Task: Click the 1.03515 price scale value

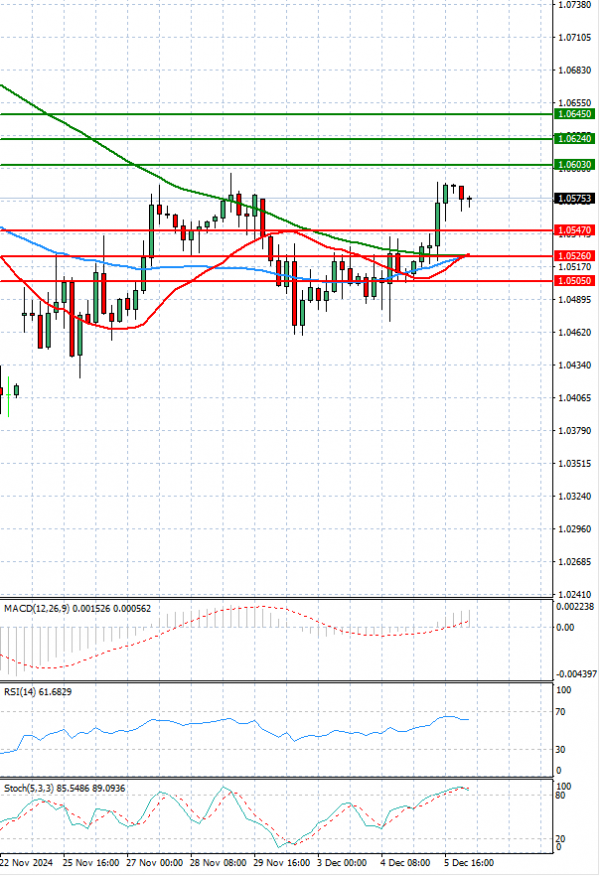Action: coord(575,464)
